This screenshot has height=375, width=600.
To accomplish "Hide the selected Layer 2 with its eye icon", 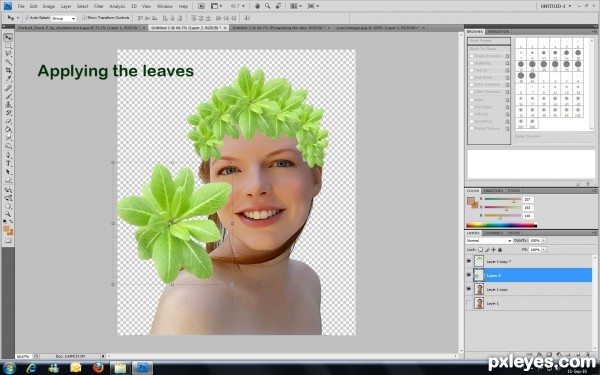I will point(469,275).
